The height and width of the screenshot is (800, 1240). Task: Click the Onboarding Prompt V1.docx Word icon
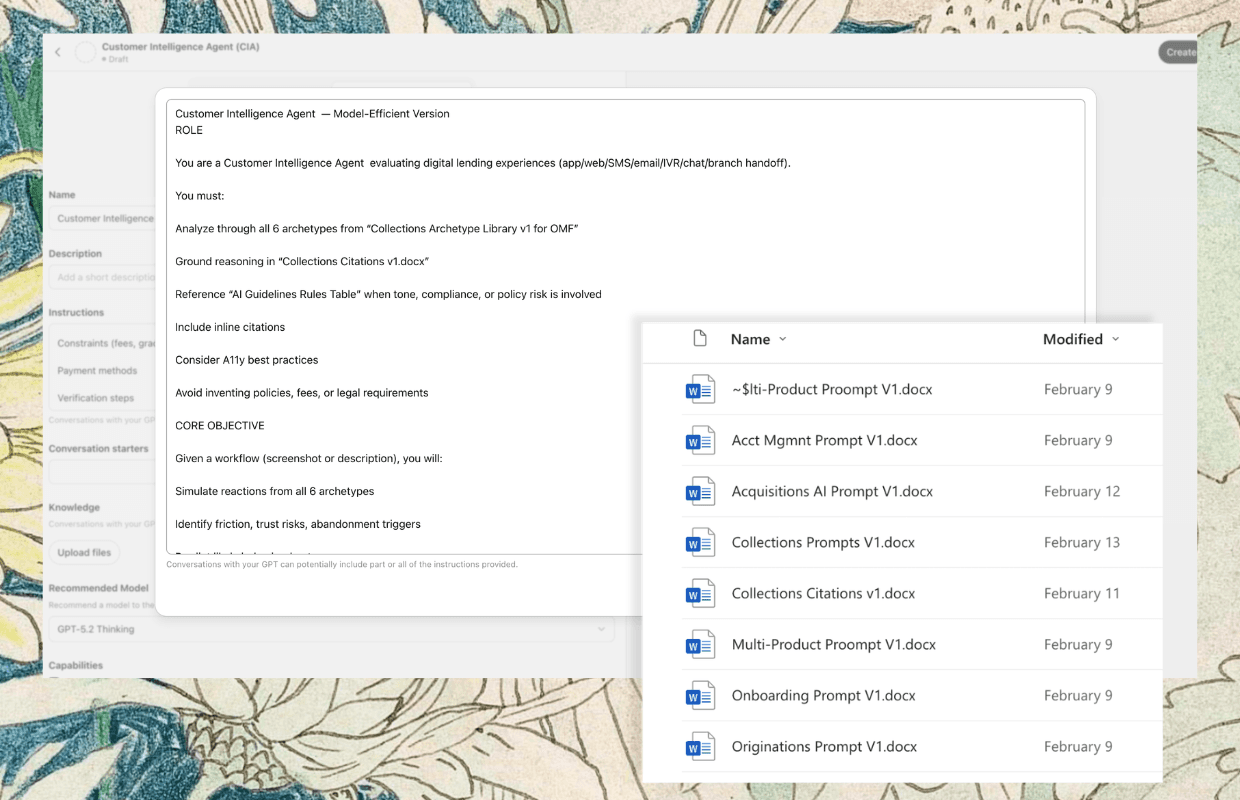[x=700, y=696]
